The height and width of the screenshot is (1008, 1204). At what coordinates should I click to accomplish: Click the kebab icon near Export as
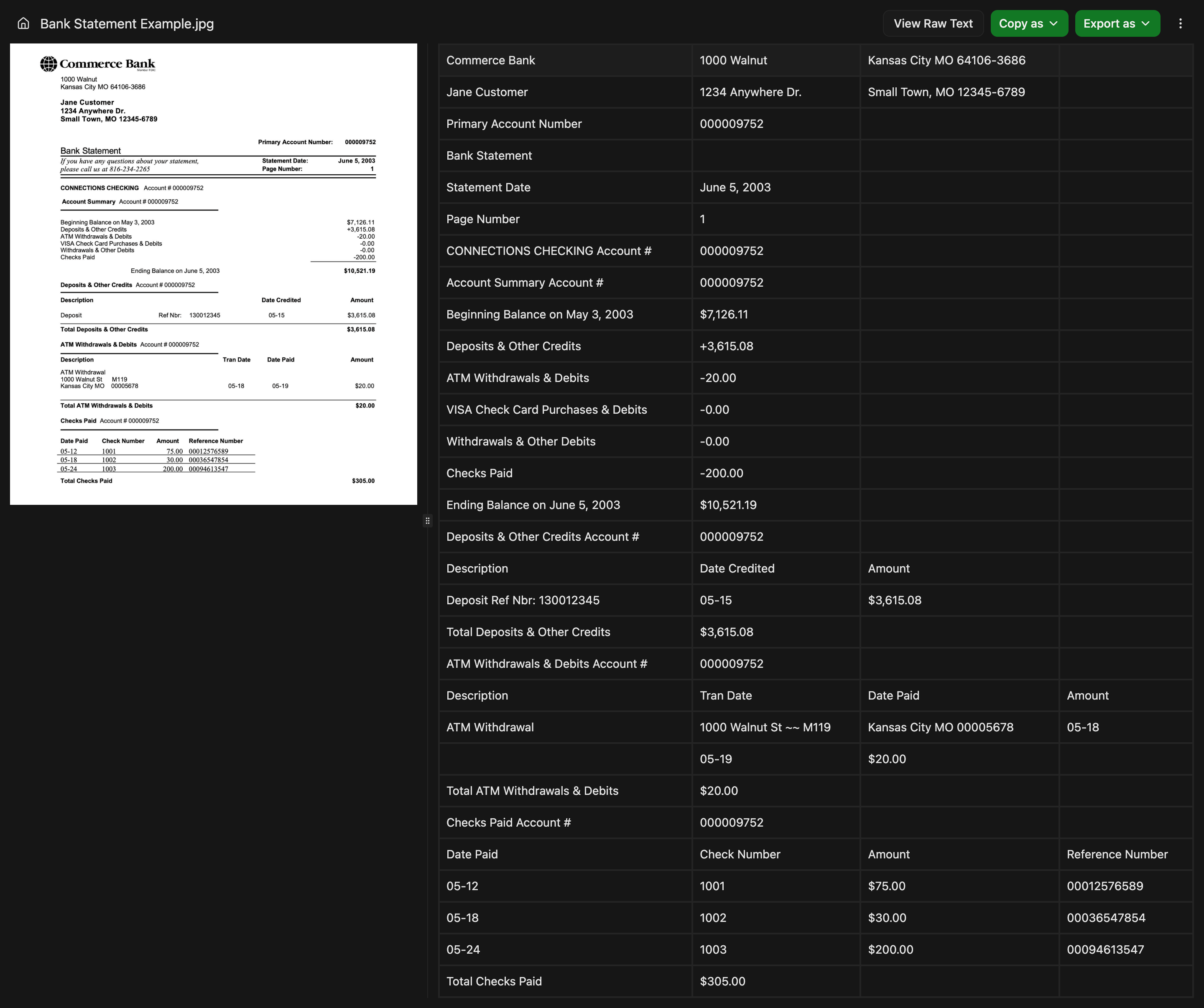[1181, 23]
